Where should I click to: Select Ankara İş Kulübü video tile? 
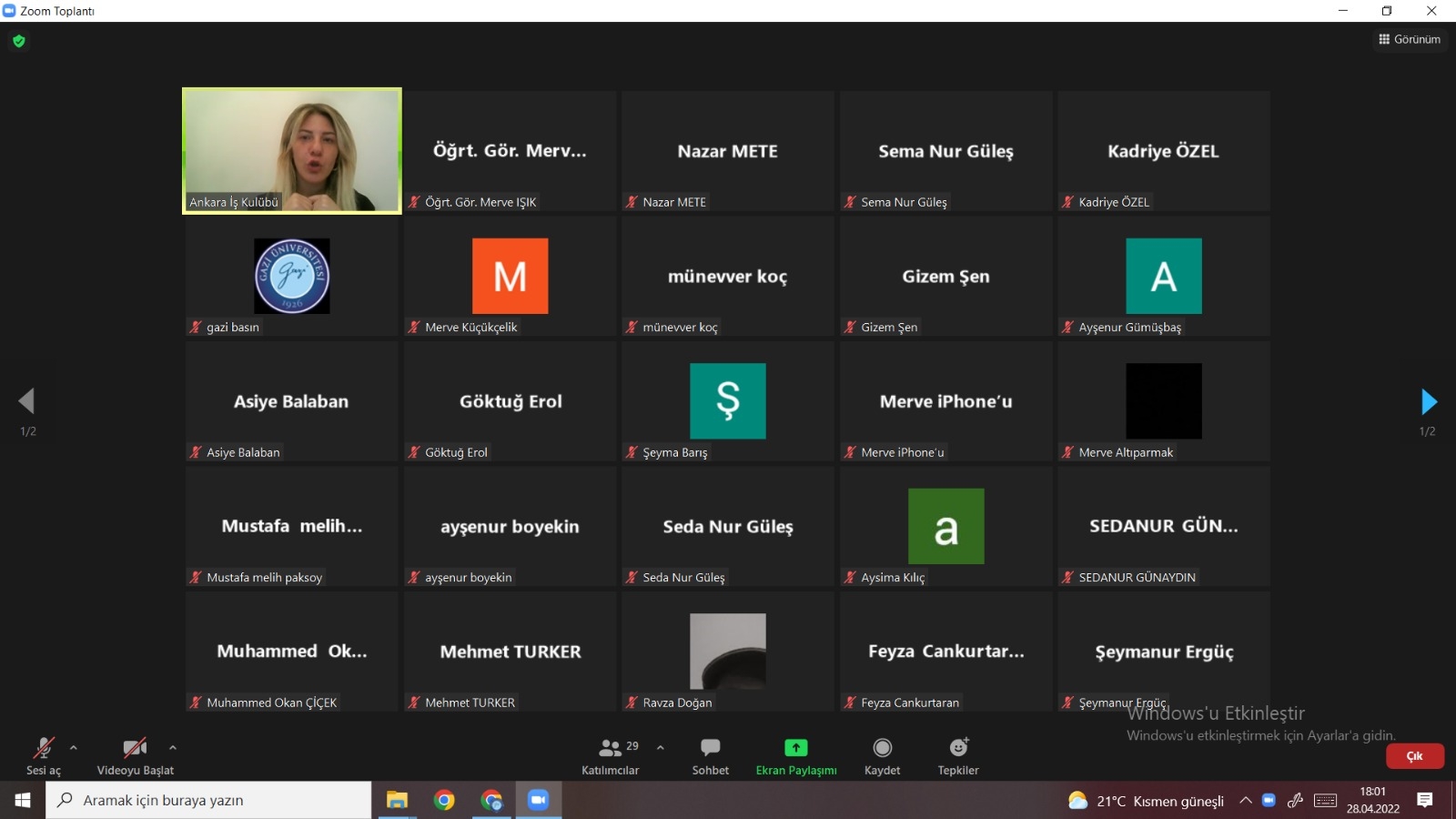click(292, 151)
